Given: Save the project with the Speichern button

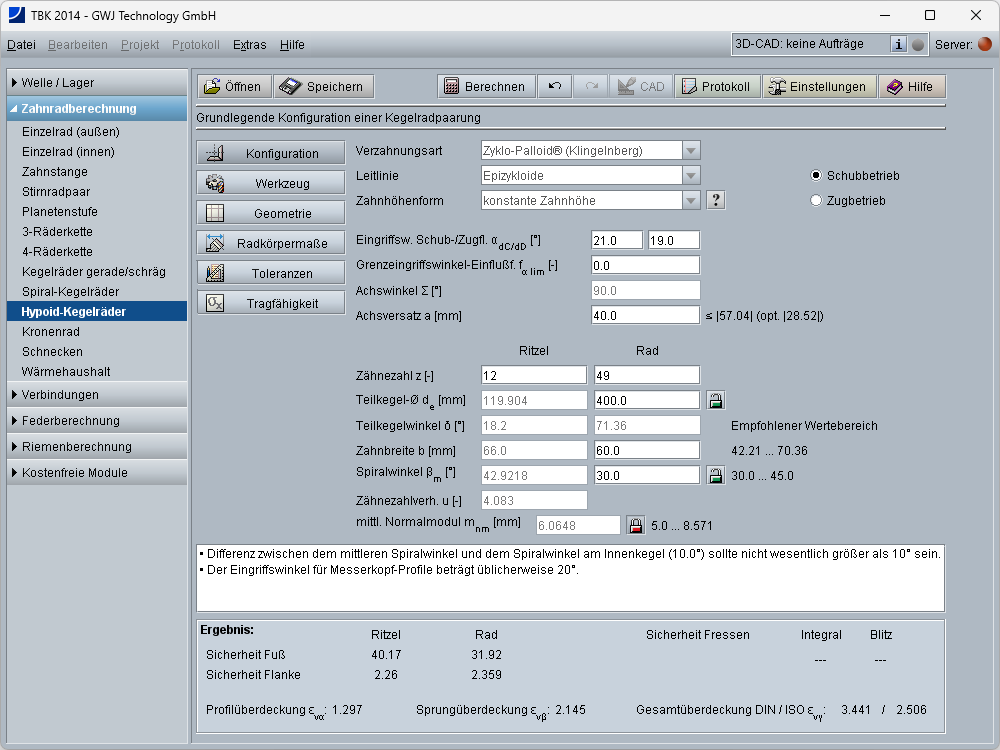Looking at the screenshot, I should [x=324, y=87].
